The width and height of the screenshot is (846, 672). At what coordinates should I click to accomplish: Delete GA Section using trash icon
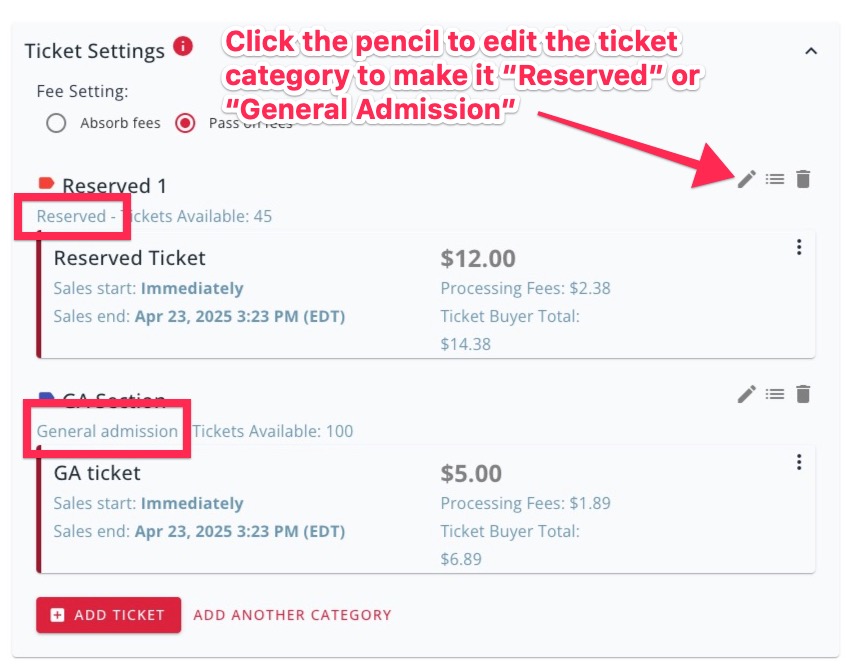(x=803, y=394)
